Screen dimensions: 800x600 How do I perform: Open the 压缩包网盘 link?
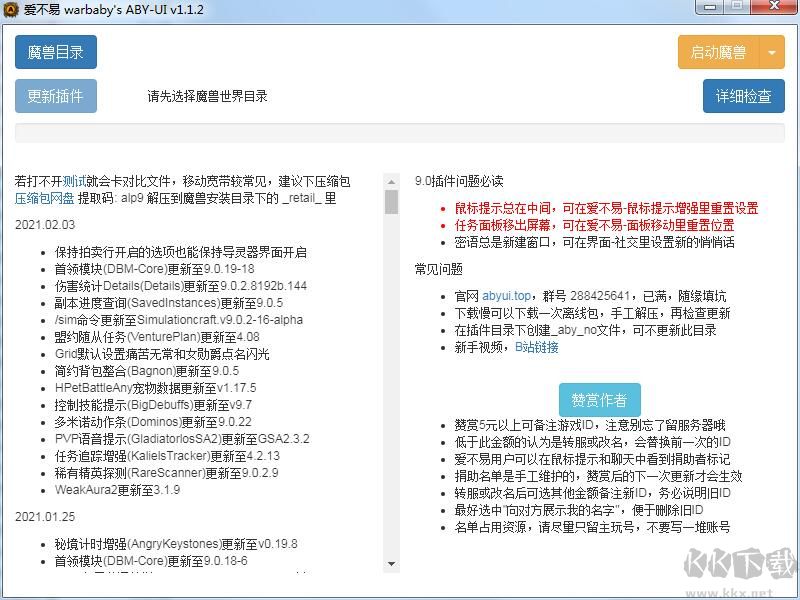tap(44, 198)
